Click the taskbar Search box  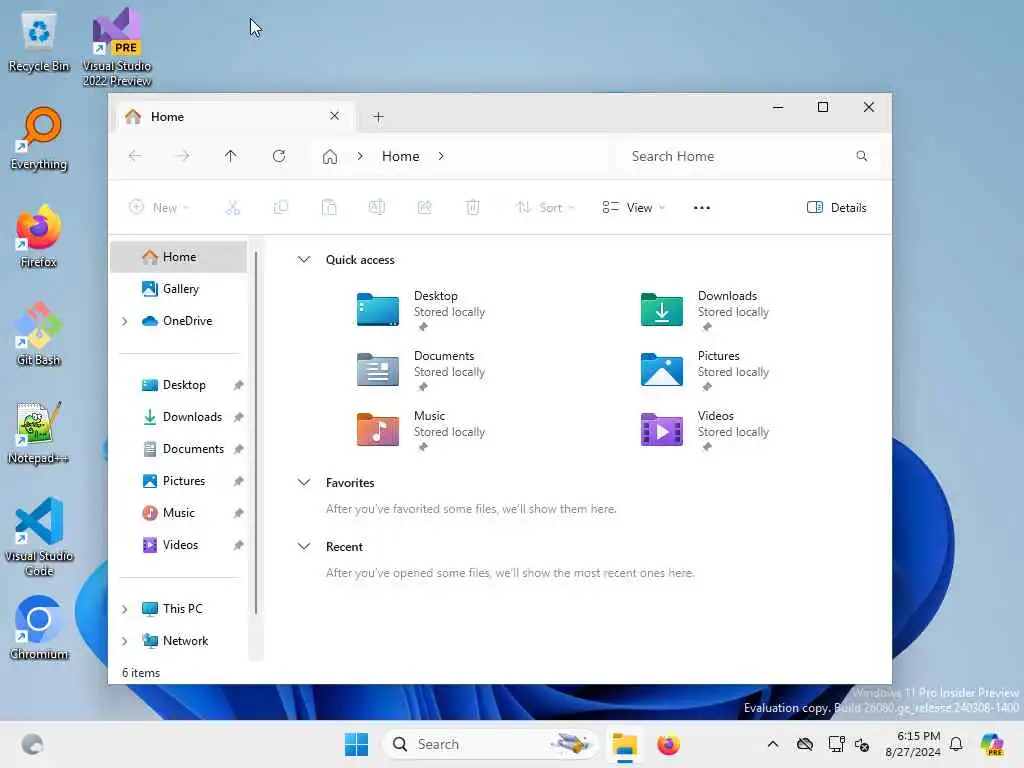(491, 744)
